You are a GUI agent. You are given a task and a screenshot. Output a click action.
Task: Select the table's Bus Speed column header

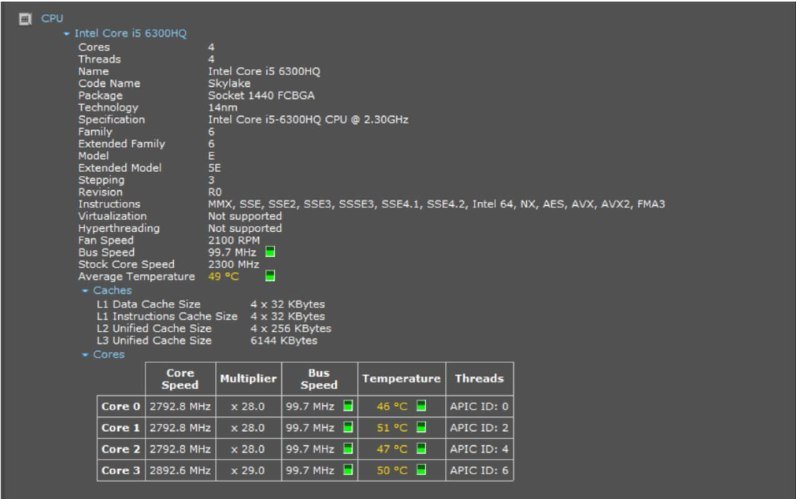(319, 379)
